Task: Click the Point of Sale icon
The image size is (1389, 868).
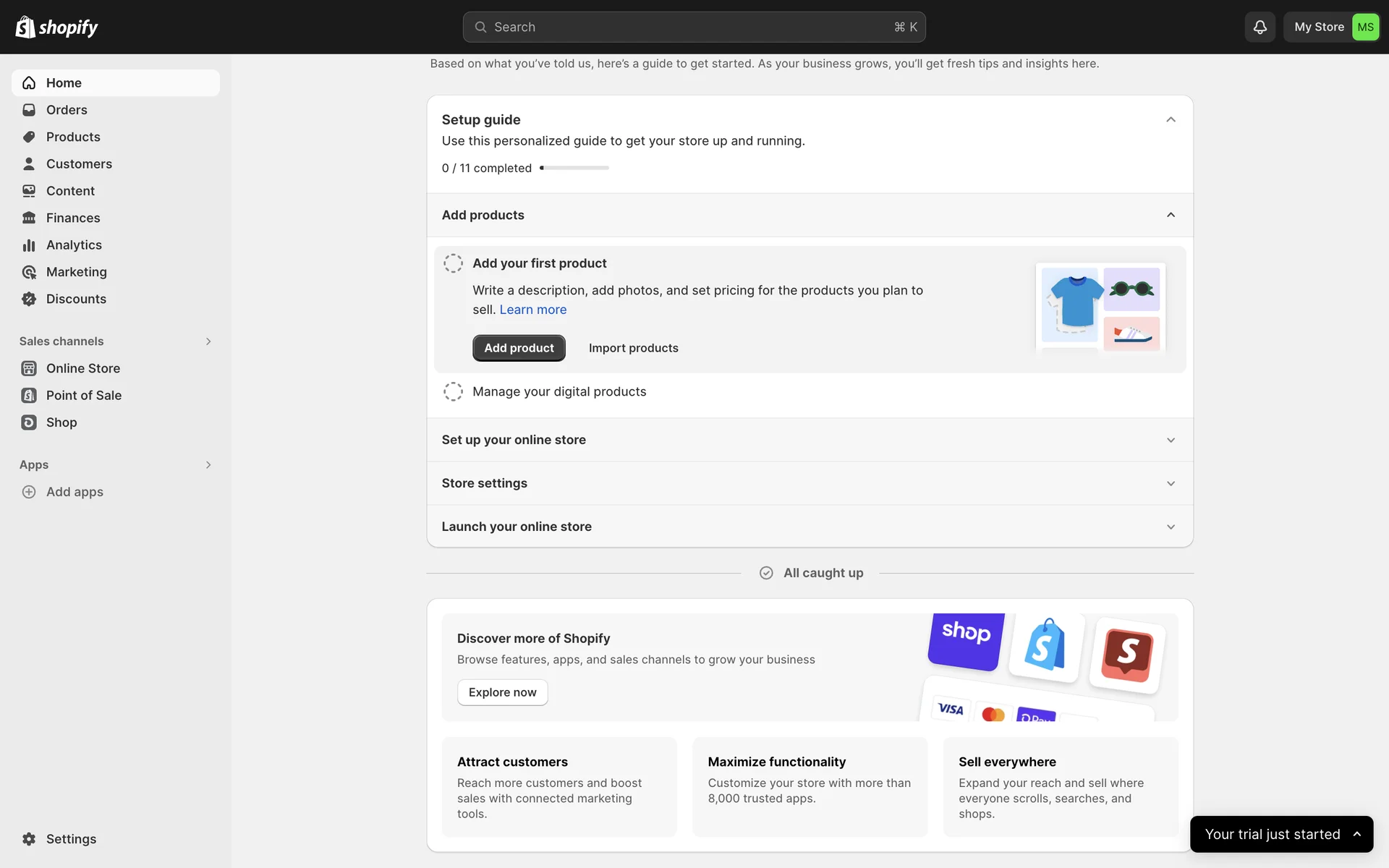Action: click(29, 395)
